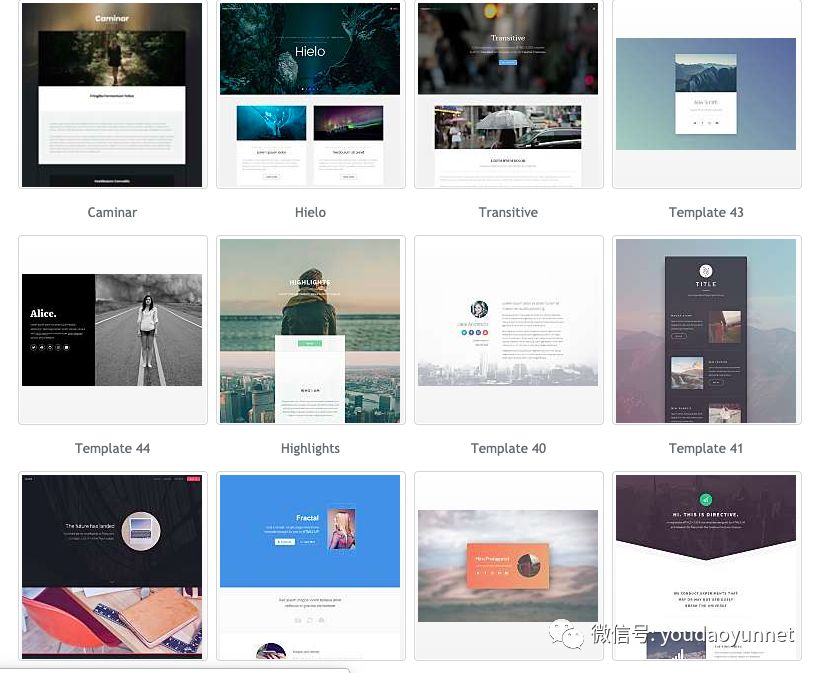The width and height of the screenshot is (821, 673).
Task: Open the Template 44 Alice preview
Action: 113,330
